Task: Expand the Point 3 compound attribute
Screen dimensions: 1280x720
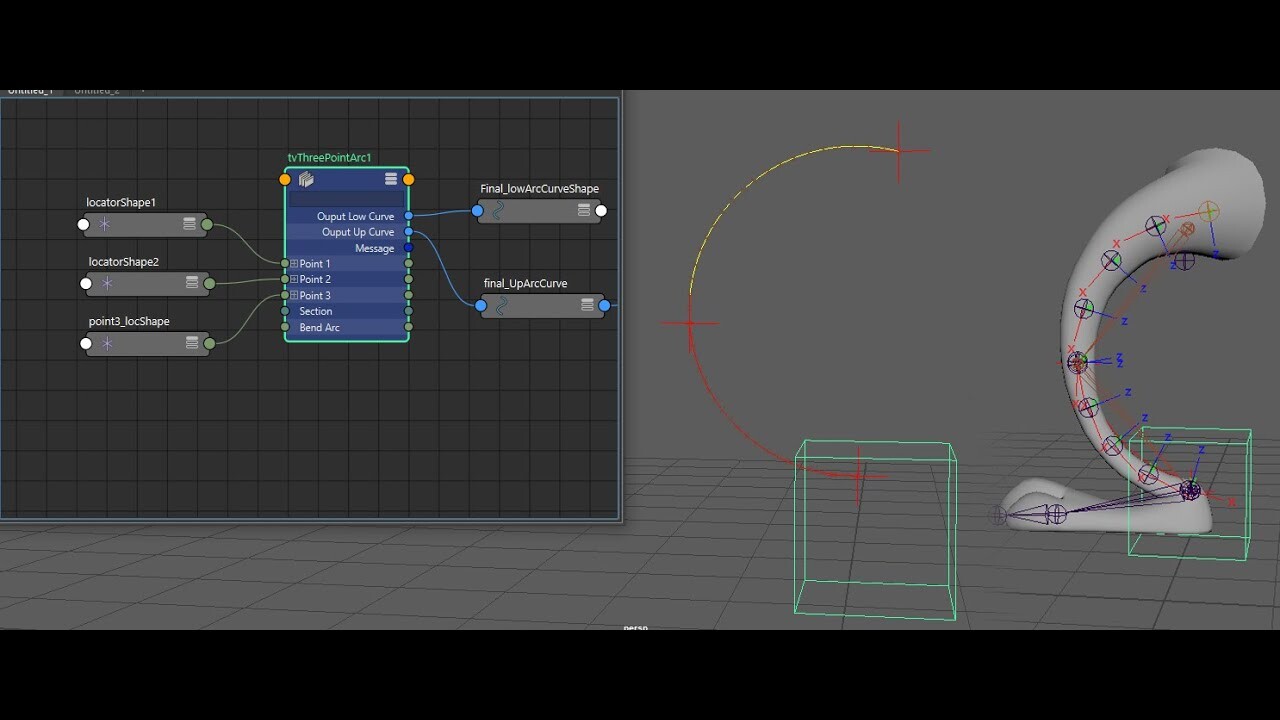Action: (292, 295)
